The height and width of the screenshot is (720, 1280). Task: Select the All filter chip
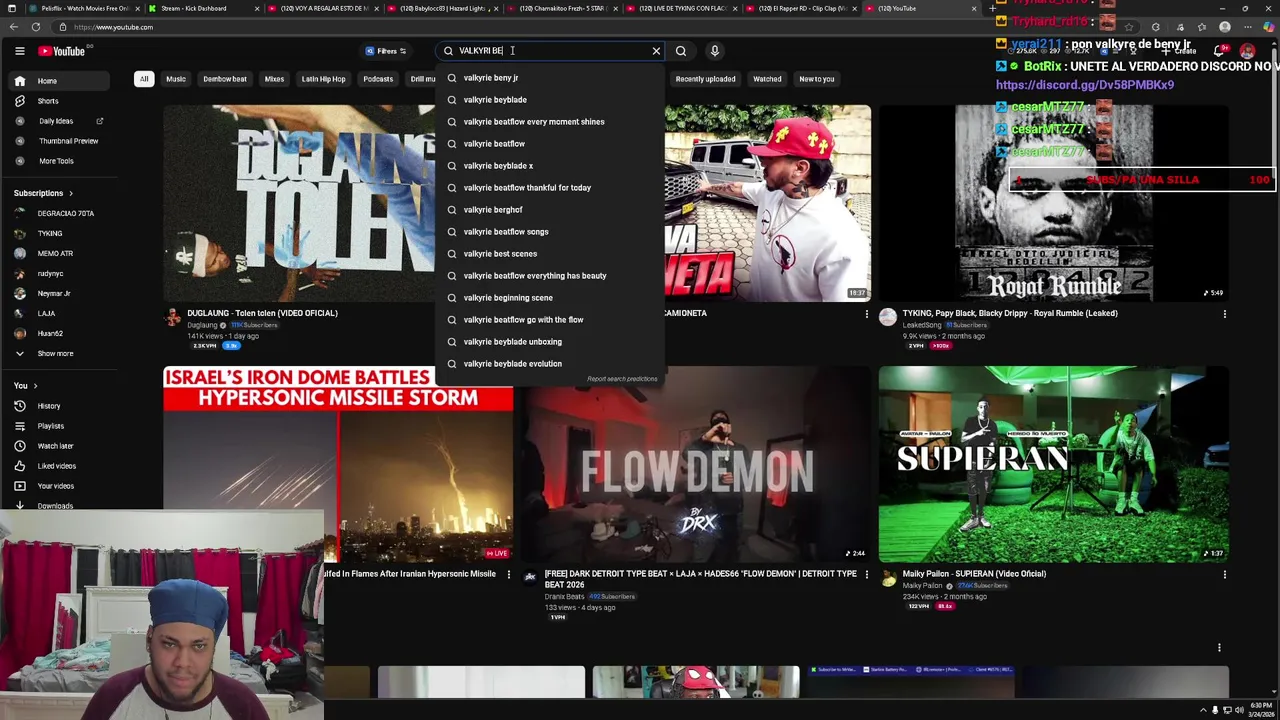(144, 79)
